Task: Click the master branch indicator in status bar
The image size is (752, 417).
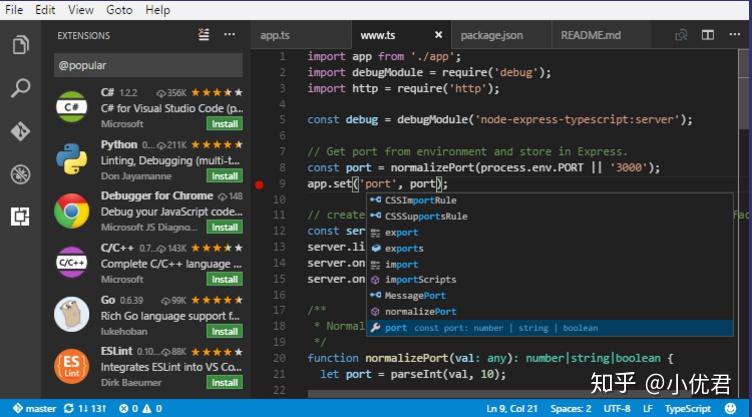Action: [35, 408]
